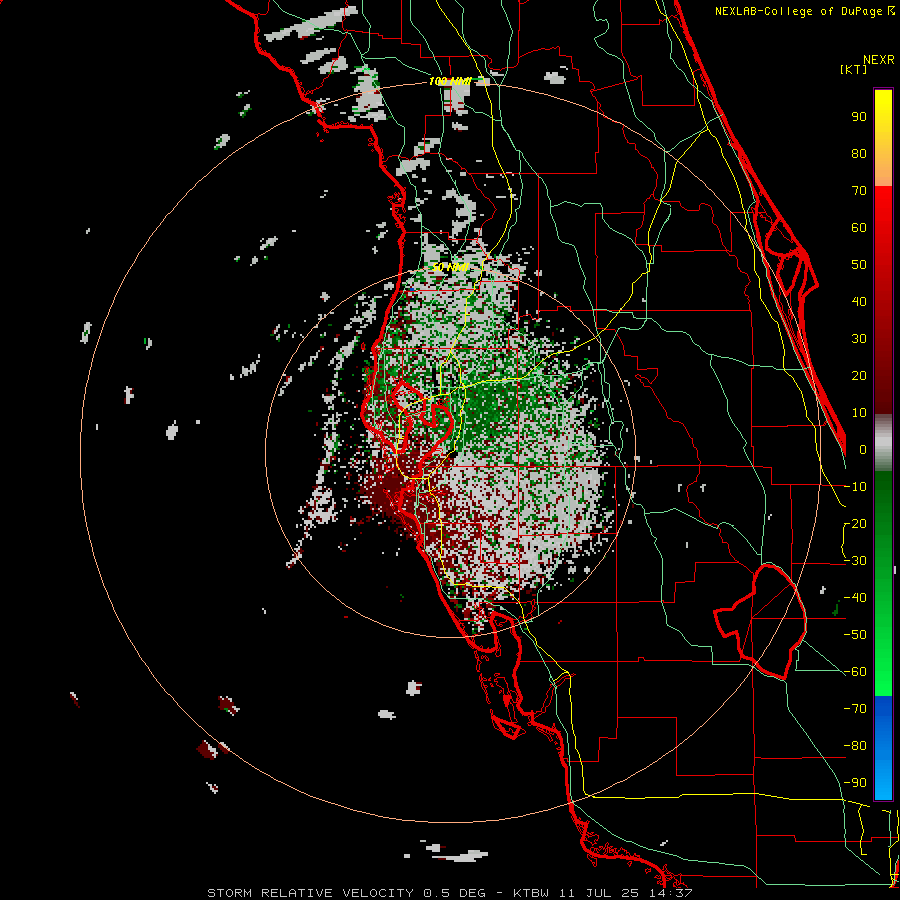
Task: Click the positive 60 knot scale label
Action: click(859, 227)
